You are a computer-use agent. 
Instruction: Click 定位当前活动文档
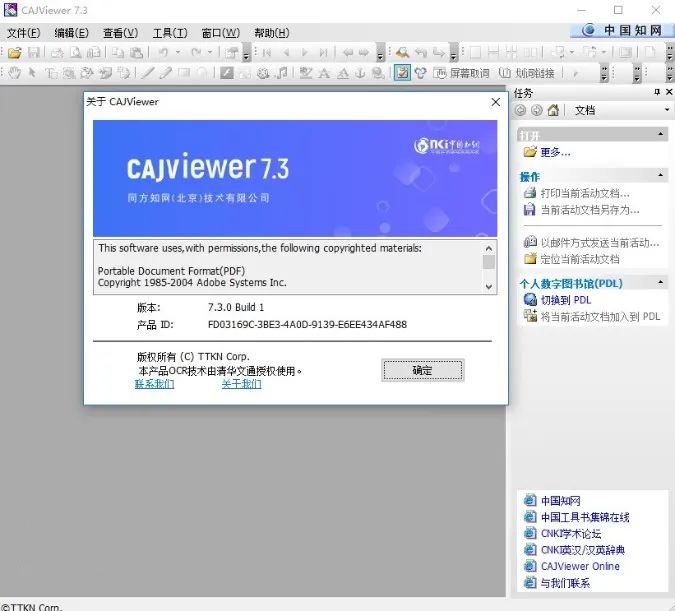580,259
